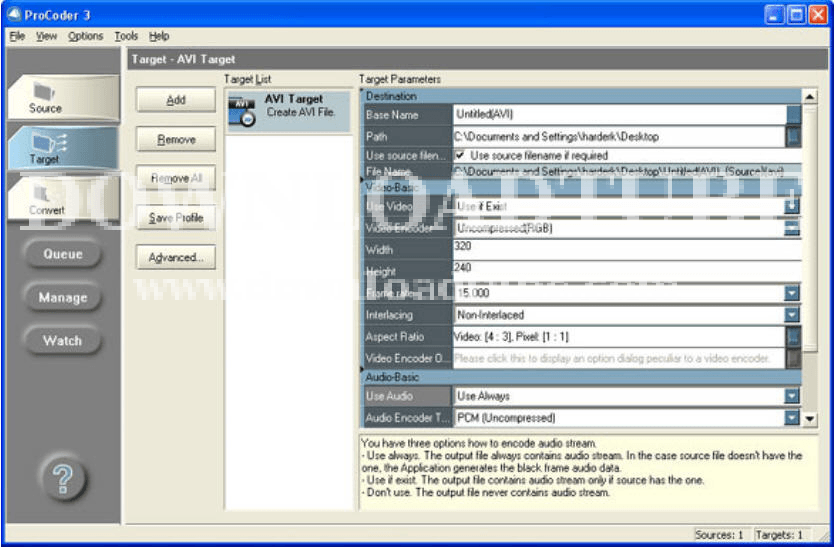The image size is (836, 547).
Task: Click the Remove All button
Action: tap(176, 178)
